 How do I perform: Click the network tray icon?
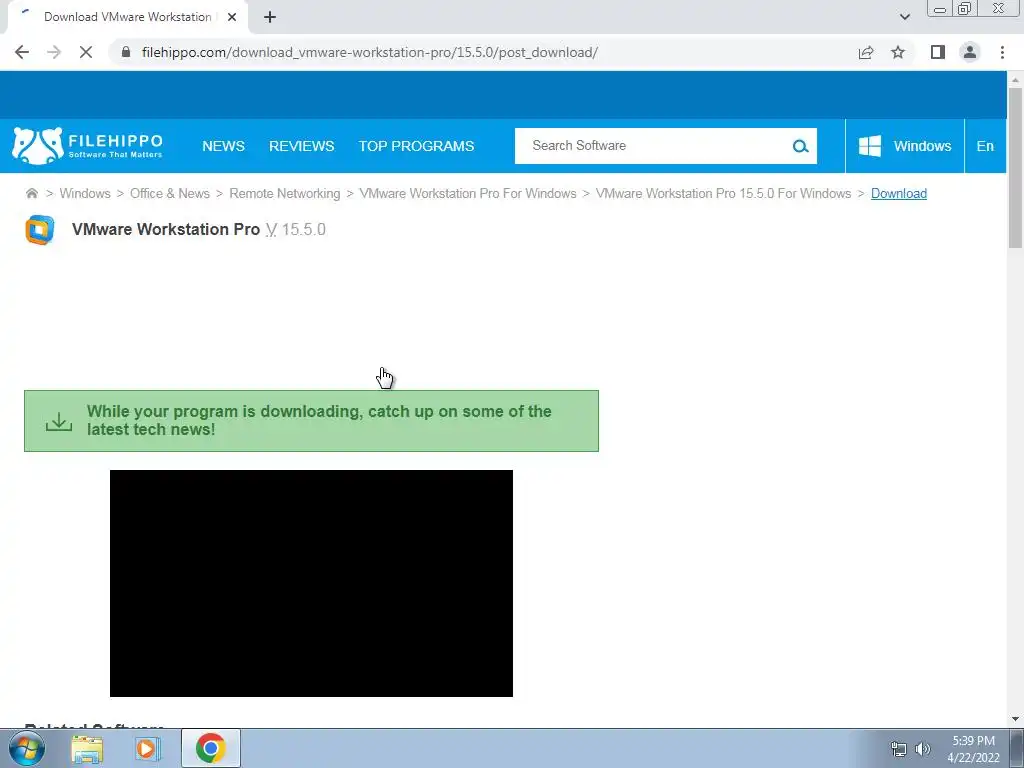click(x=899, y=749)
